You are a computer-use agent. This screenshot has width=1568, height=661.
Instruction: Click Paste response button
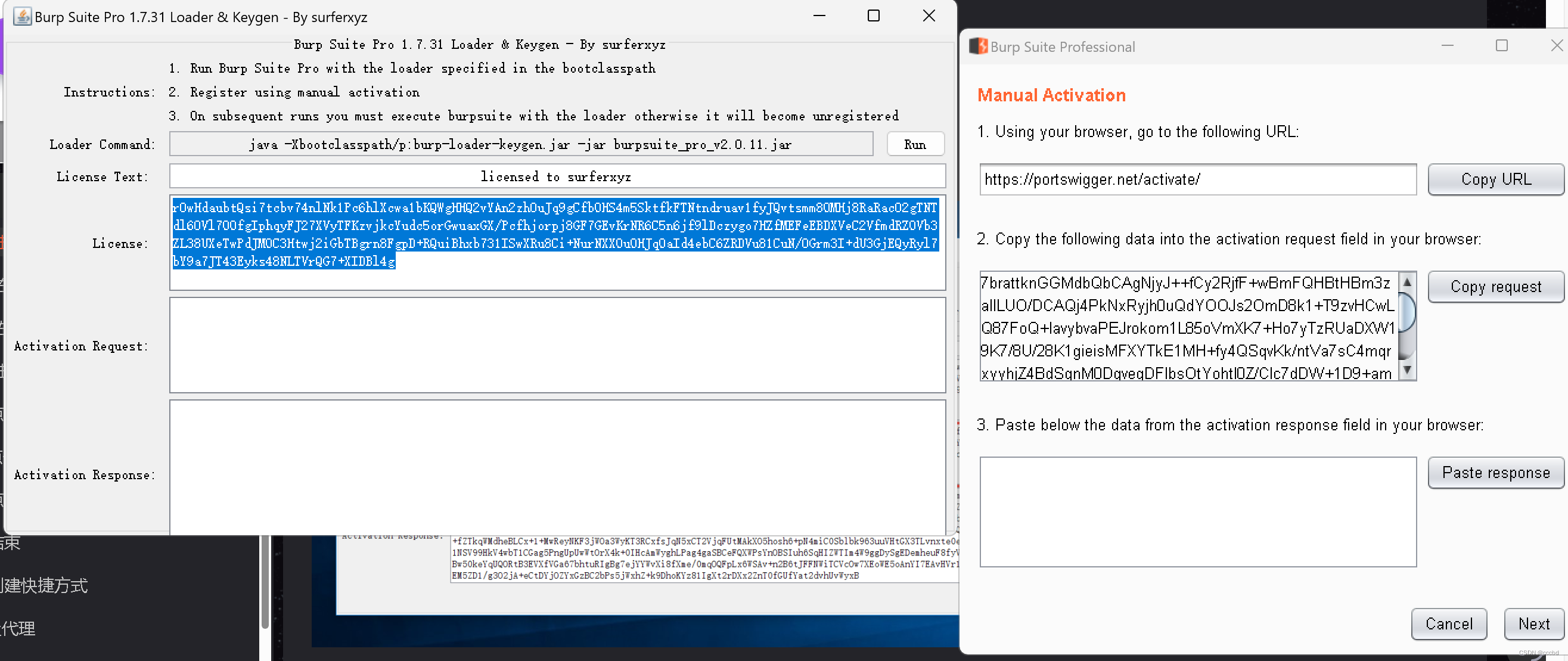coord(1495,473)
